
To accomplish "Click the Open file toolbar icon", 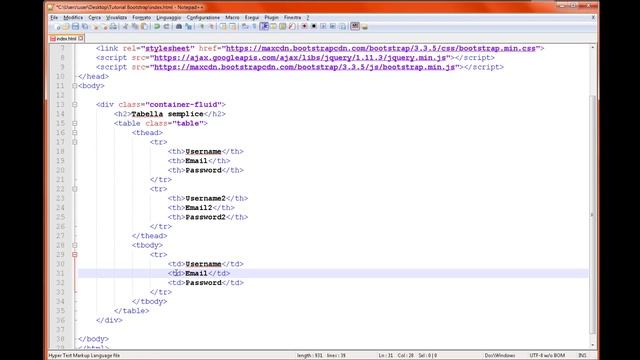I will (x=66, y=27).
